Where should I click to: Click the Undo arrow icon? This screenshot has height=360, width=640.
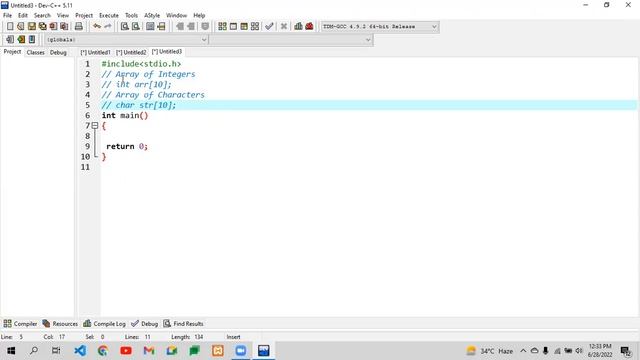(97, 27)
